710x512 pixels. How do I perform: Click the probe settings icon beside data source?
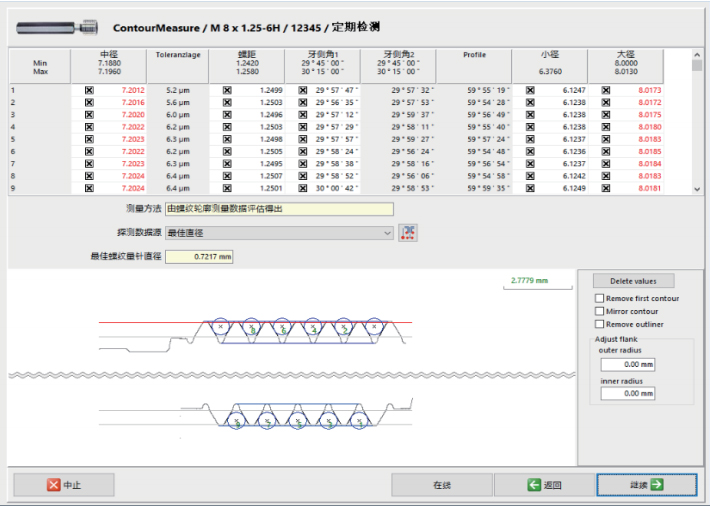408,233
